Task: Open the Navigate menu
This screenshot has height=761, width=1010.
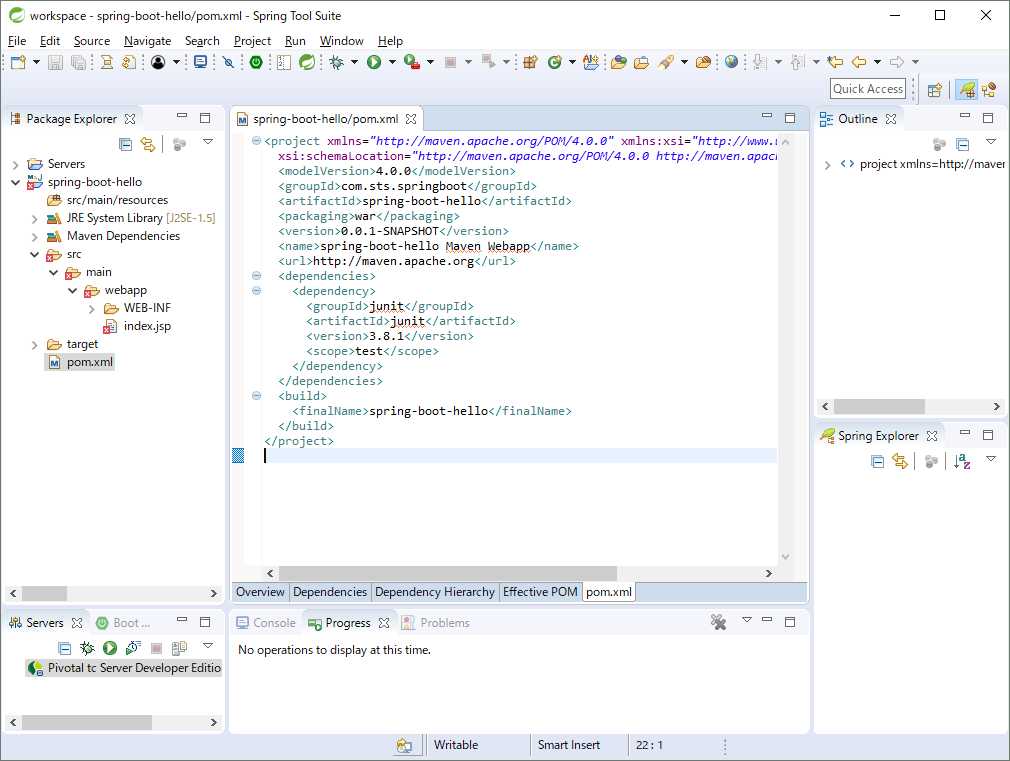Action: coord(148,41)
